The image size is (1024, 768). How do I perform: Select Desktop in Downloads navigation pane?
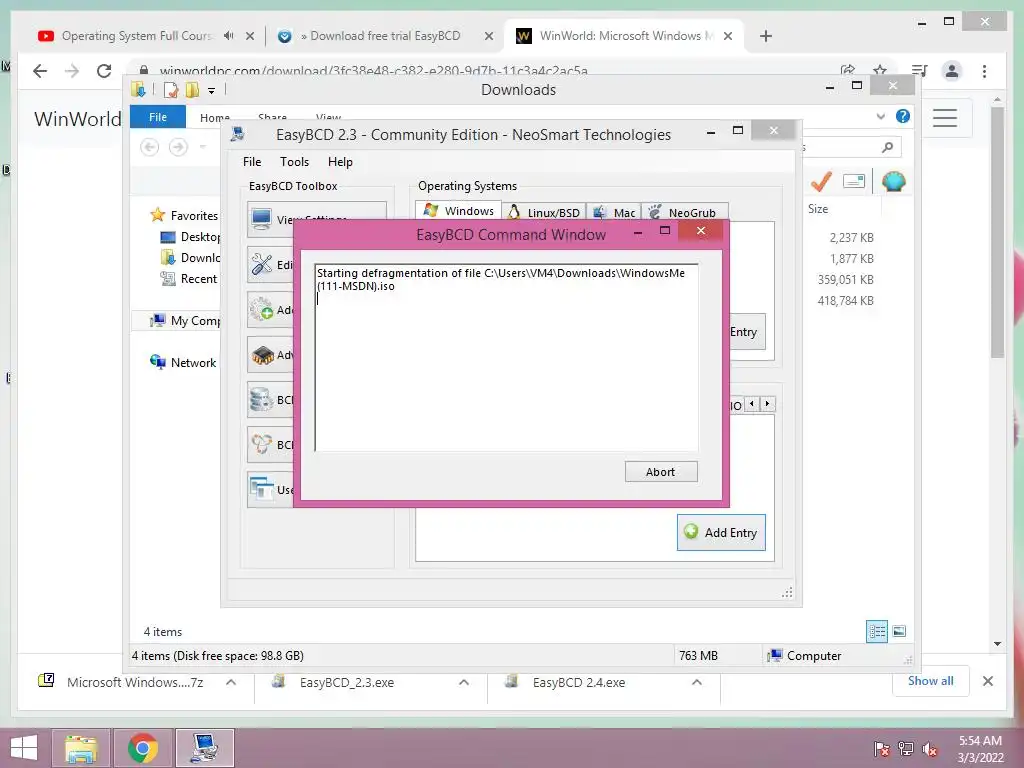(x=190, y=236)
